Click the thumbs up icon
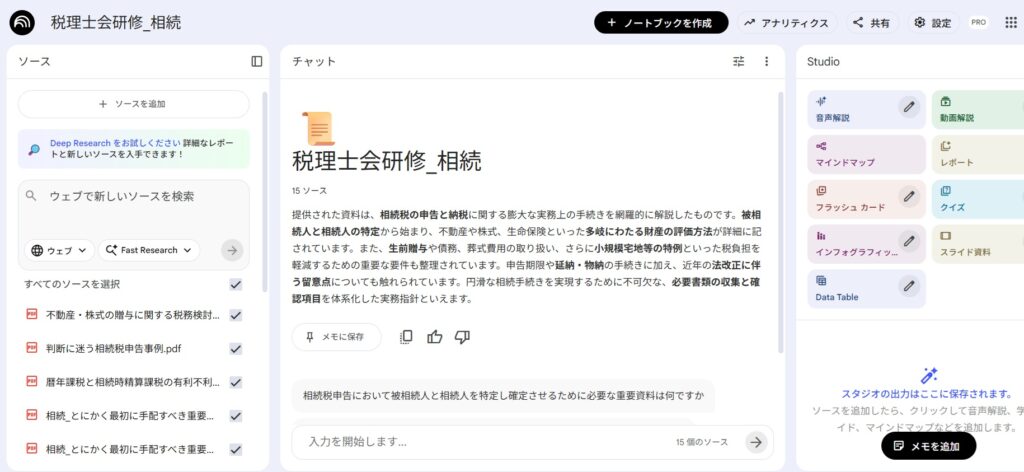The image size is (1024, 472). point(434,337)
